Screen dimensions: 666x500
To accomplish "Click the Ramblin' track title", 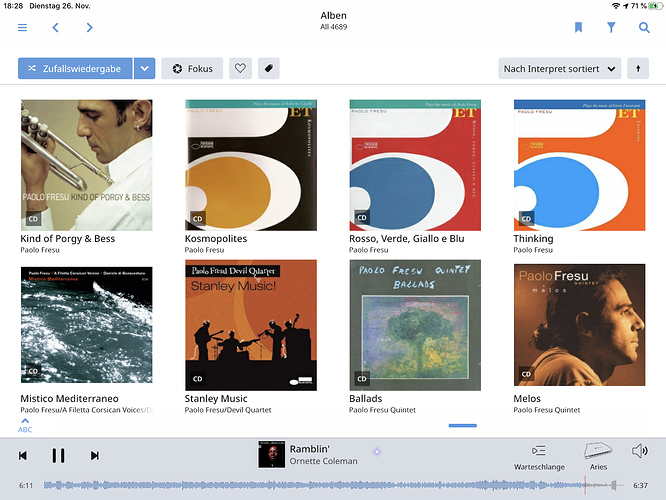I will click(x=310, y=449).
